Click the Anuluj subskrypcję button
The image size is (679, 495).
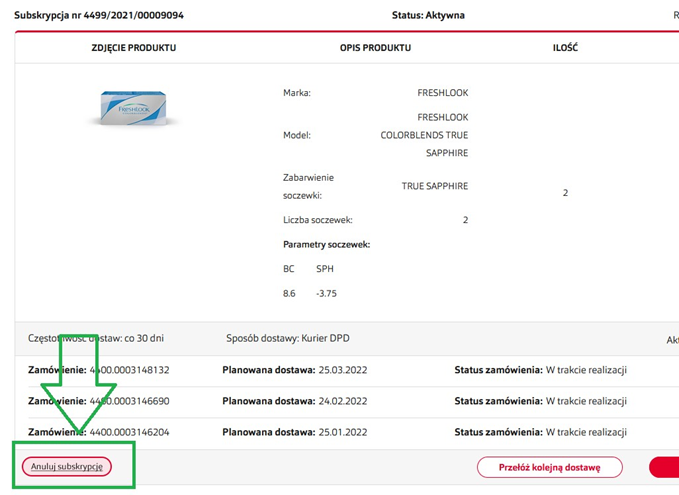point(67,467)
